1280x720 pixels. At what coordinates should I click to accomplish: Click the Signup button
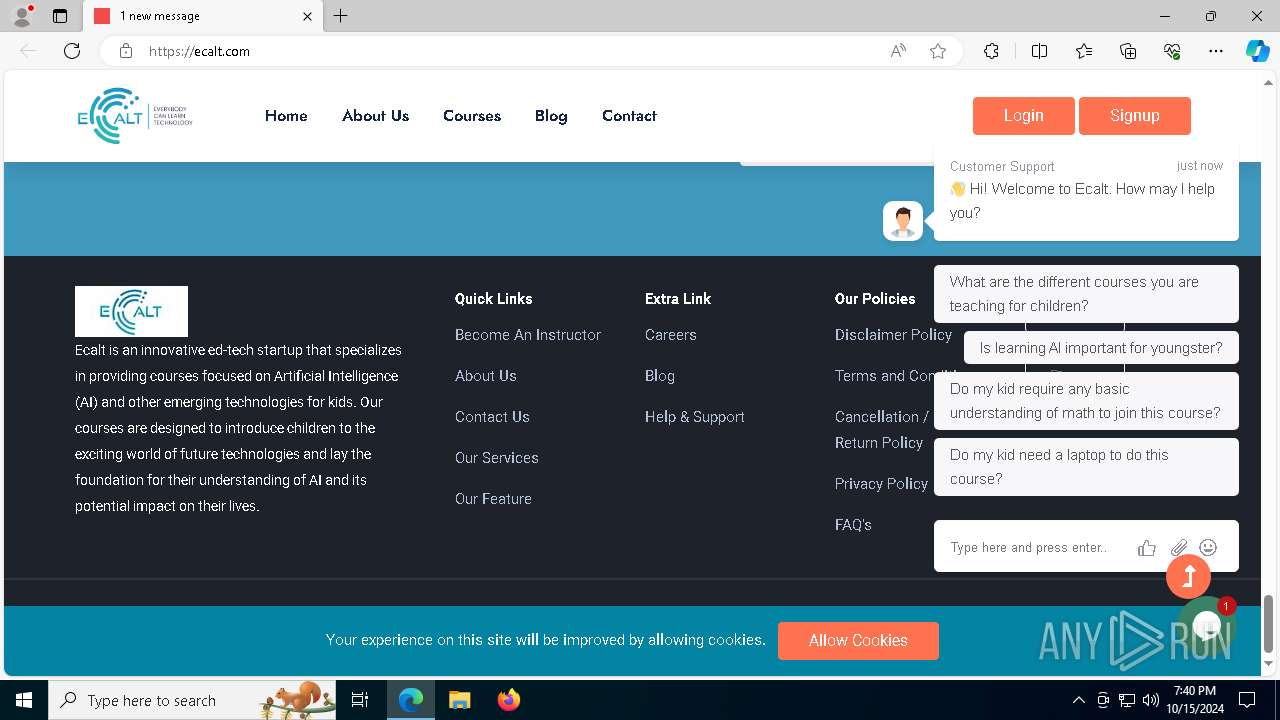[x=1135, y=116]
